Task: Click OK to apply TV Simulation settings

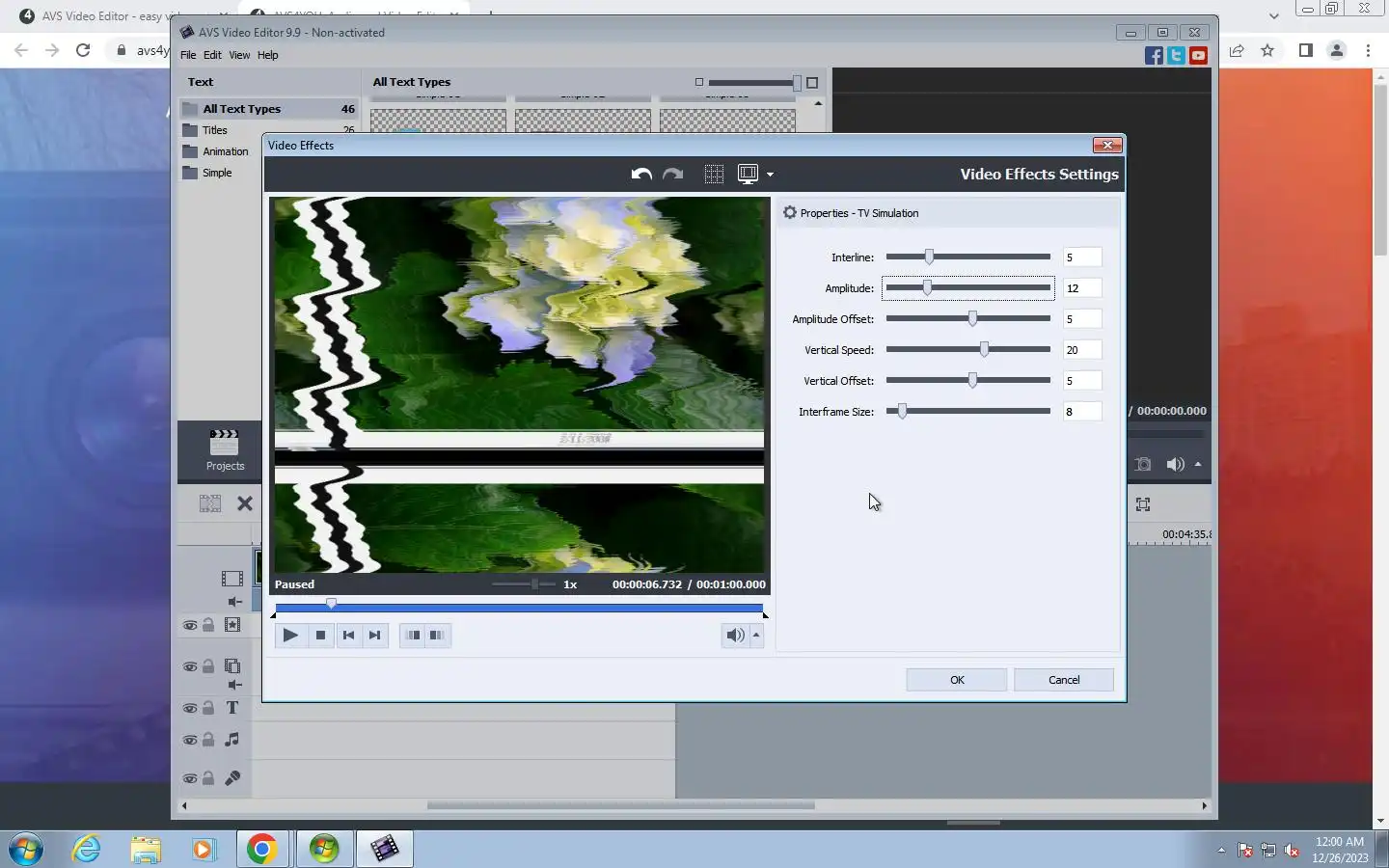Action: coord(957,680)
